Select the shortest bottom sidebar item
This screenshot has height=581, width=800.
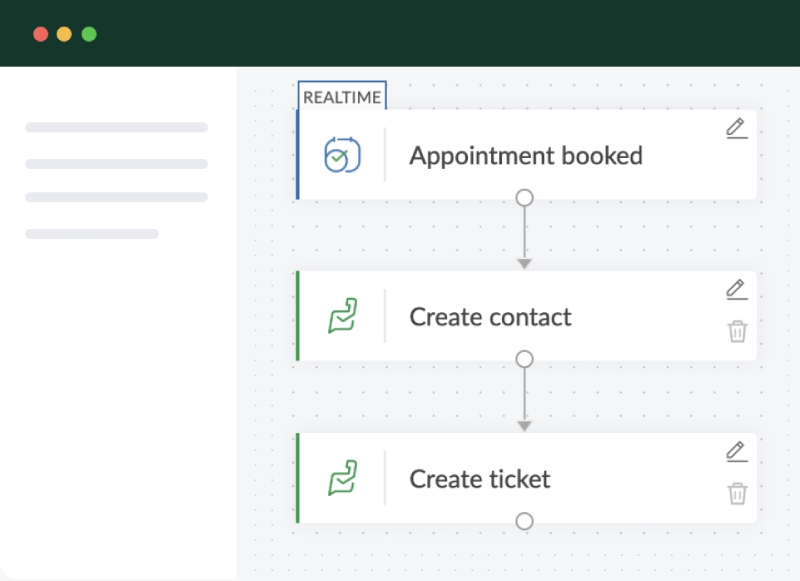coord(92,234)
